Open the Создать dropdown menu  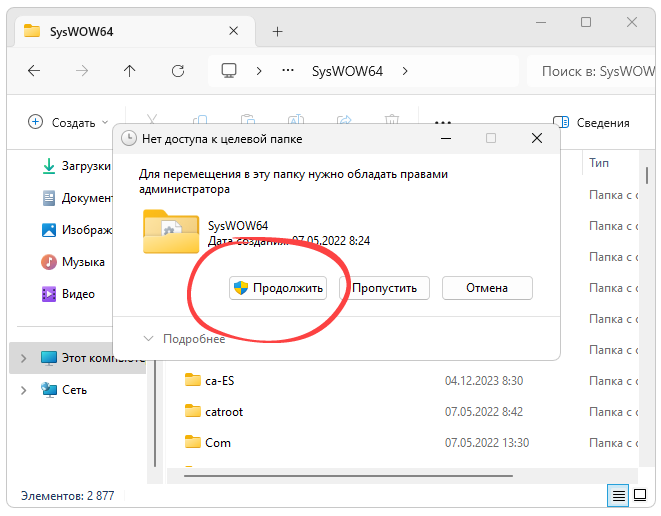[x=68, y=122]
